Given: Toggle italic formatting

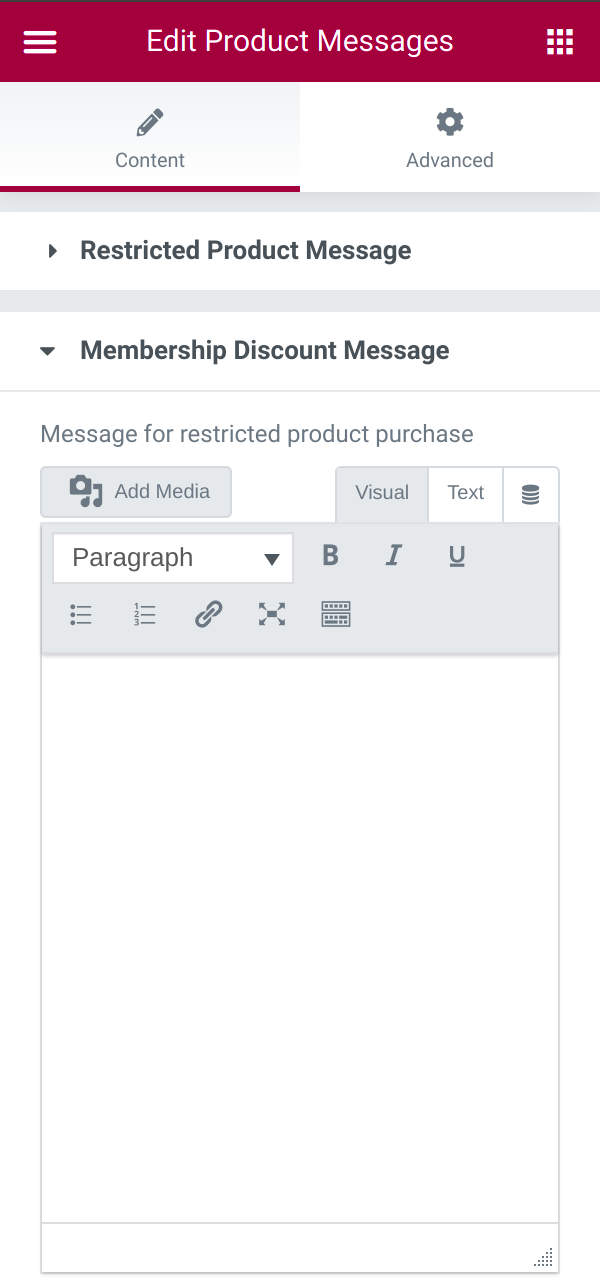Looking at the screenshot, I should point(394,556).
